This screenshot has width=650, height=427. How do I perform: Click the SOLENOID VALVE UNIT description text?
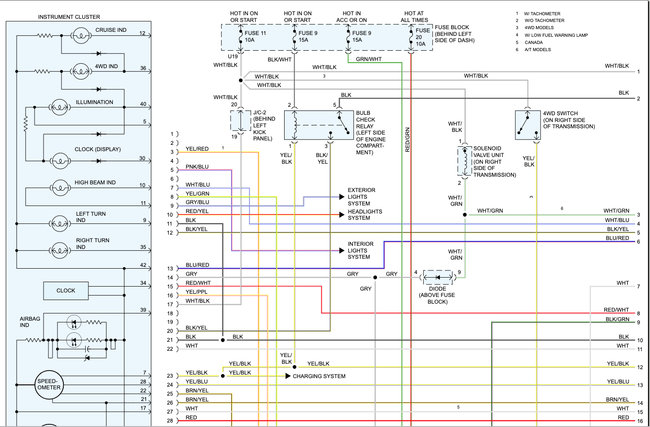point(495,161)
